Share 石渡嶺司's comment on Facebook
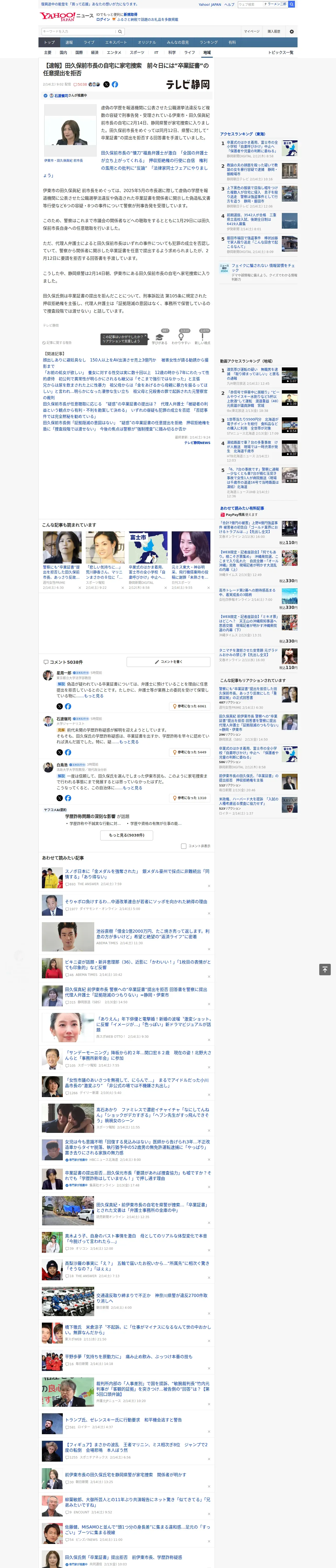336x1568 pixels. pos(68,752)
